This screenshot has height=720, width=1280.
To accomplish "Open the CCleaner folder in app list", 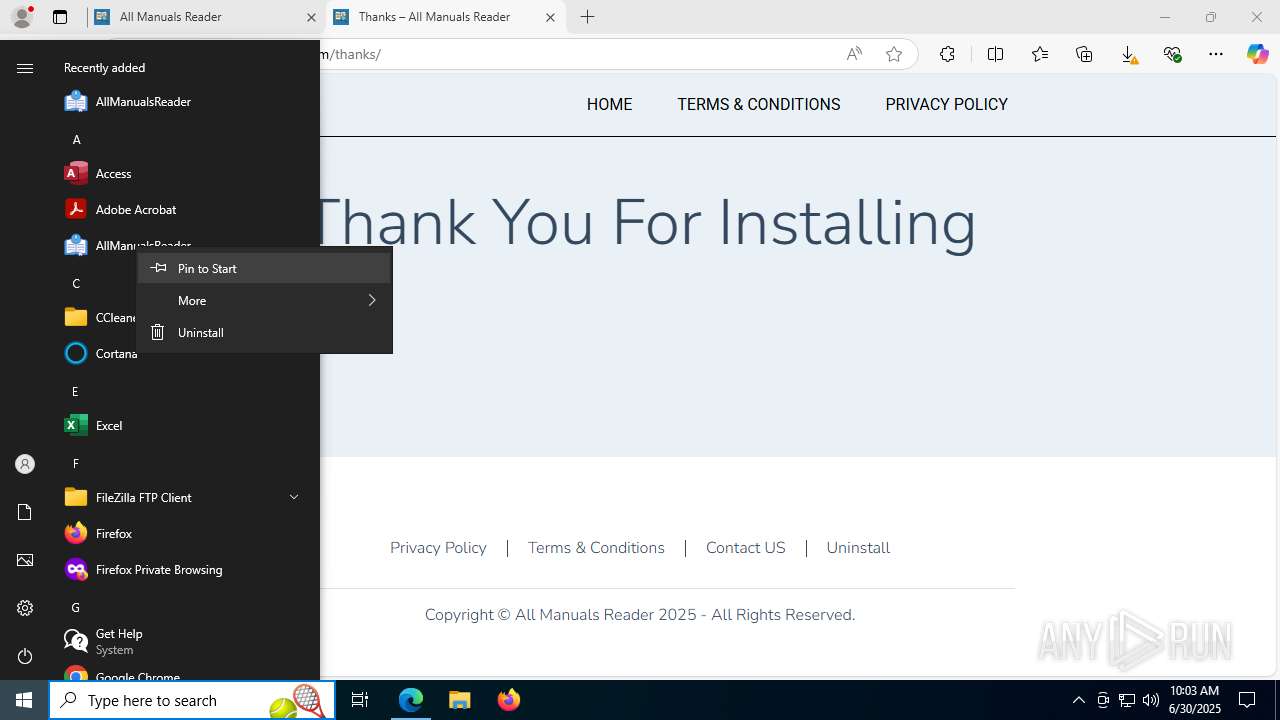I will coord(96,318).
